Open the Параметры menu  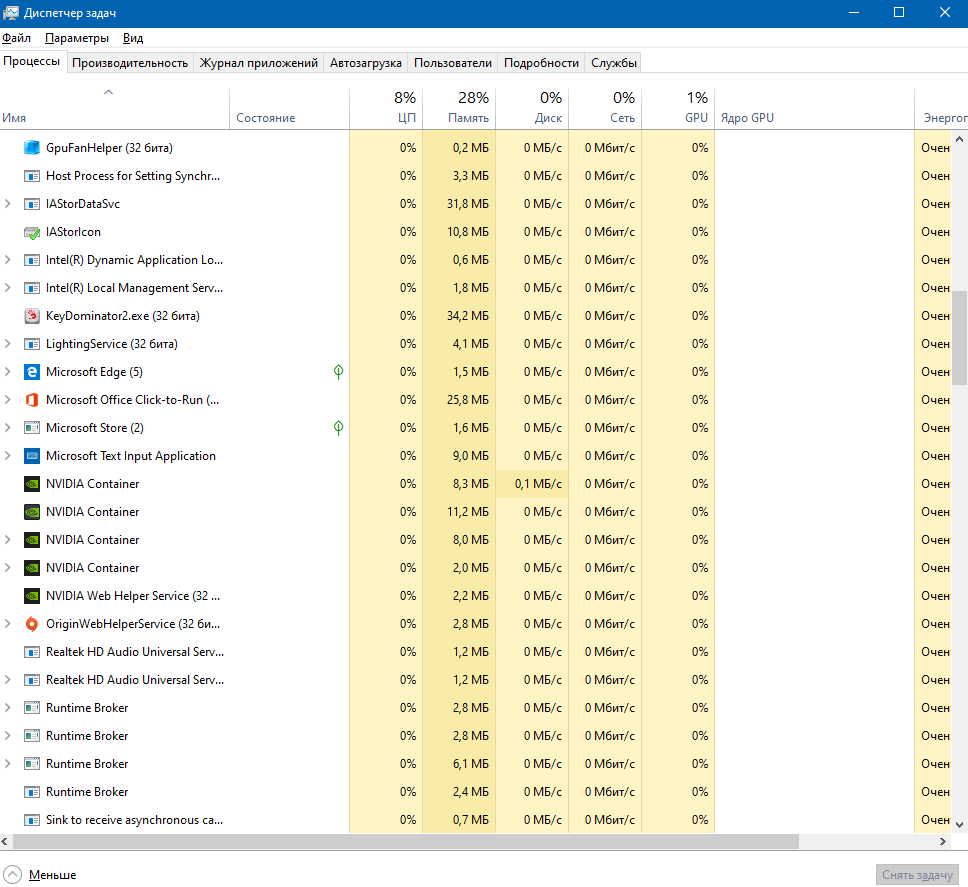click(x=77, y=38)
